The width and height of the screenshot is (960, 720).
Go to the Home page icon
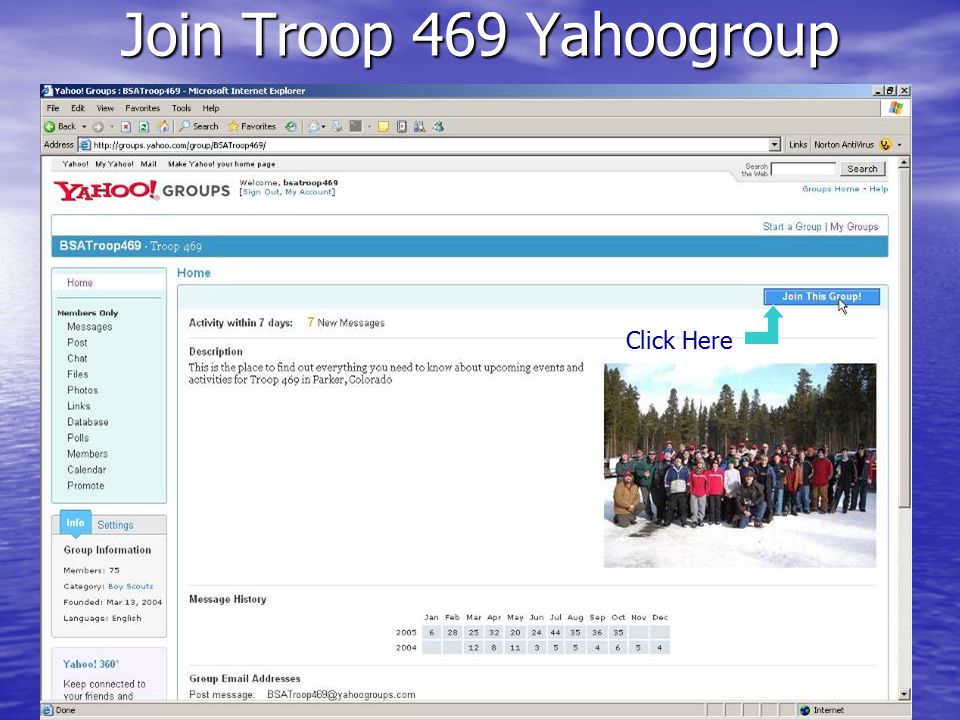pos(163,127)
